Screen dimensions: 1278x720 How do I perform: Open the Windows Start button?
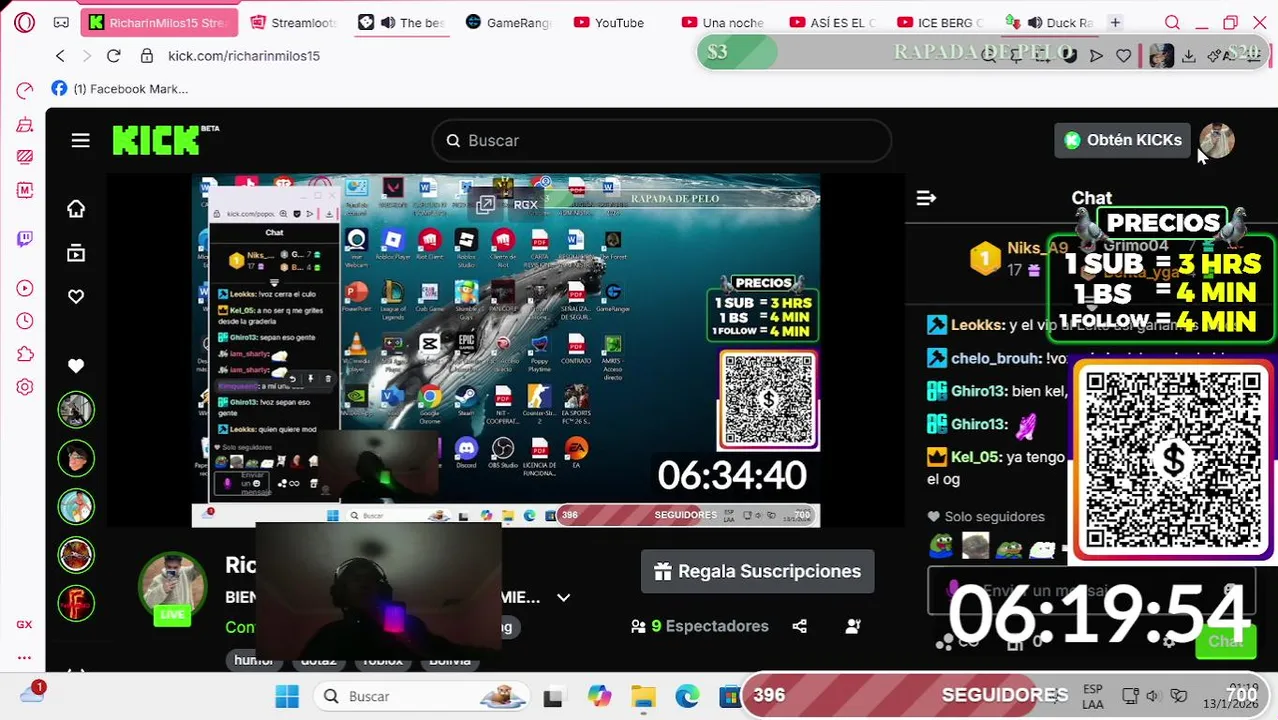click(287, 696)
